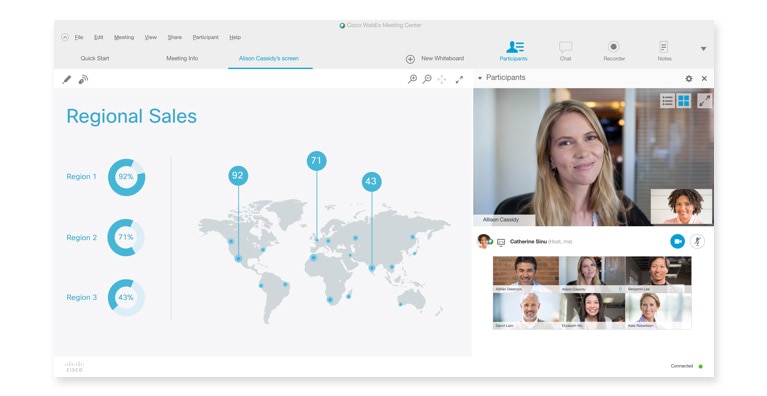
Task: Click the Cisco WebEx Meeting Center title
Action: (x=384, y=25)
